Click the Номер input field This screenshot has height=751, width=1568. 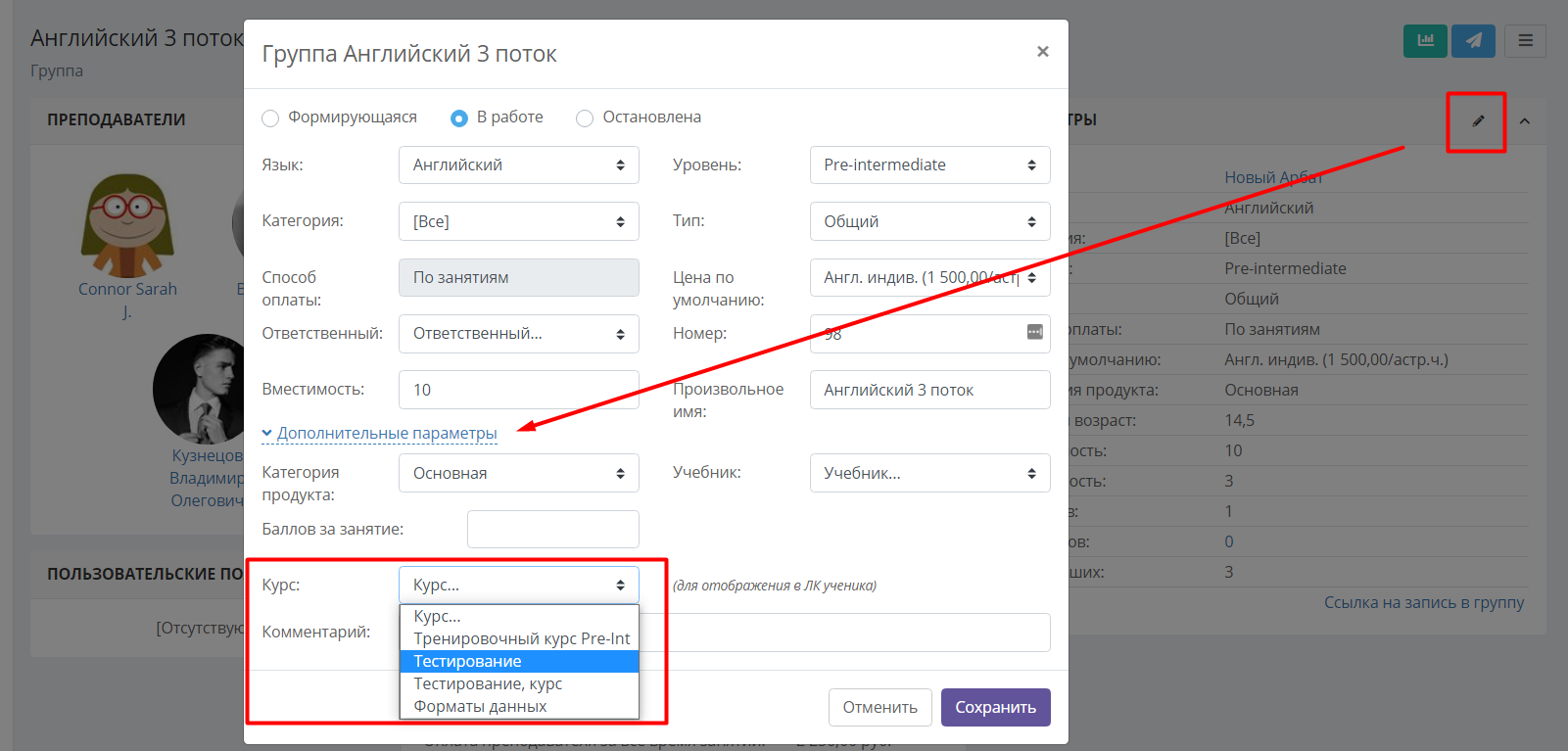point(930,334)
